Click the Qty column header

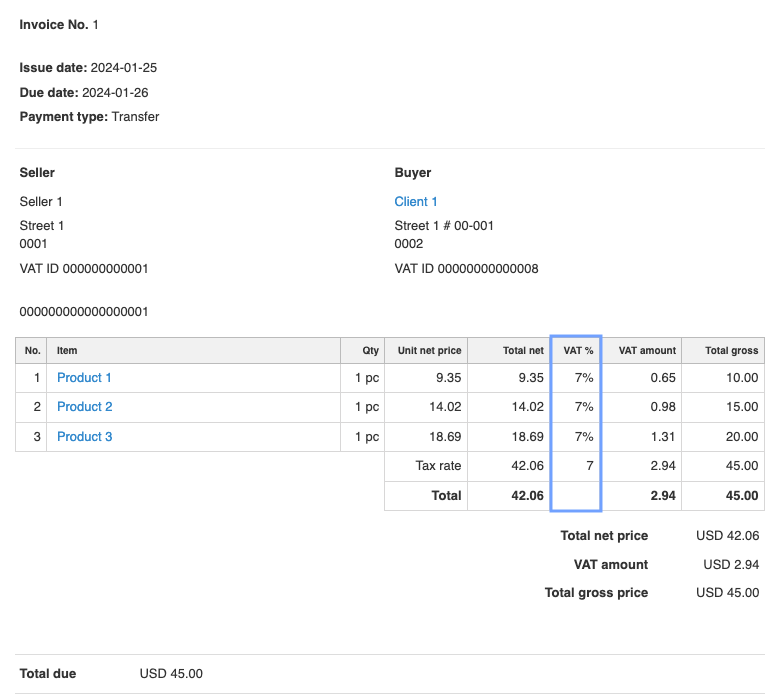[x=371, y=351]
